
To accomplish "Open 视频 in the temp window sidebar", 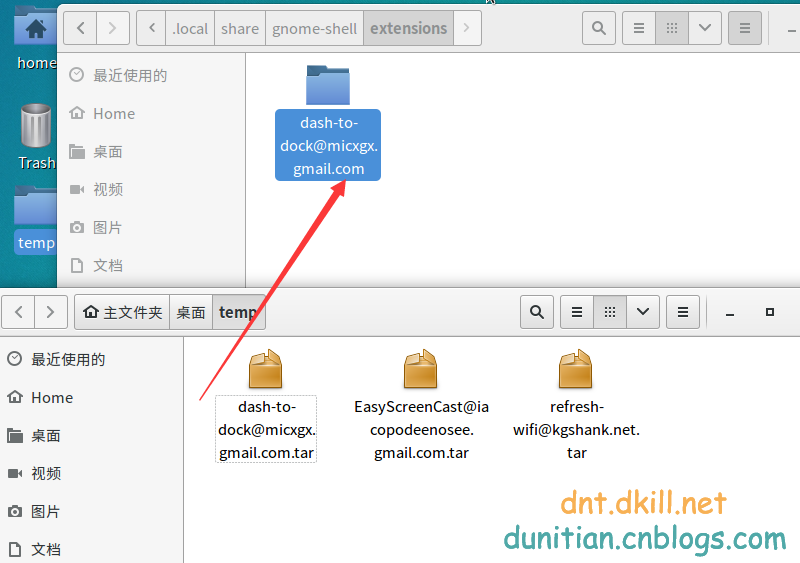I will click(x=92, y=474).
